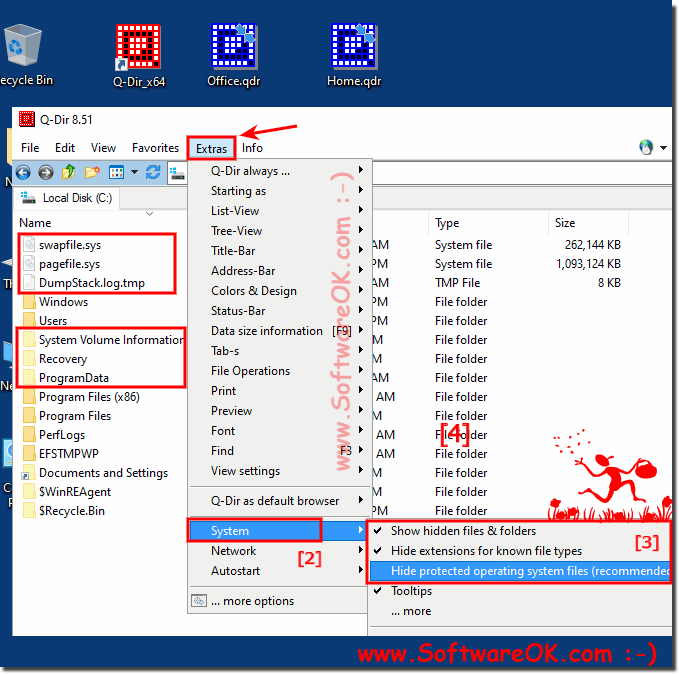The image size is (679, 674).
Task: Go up one folder level
Action: [x=68, y=172]
